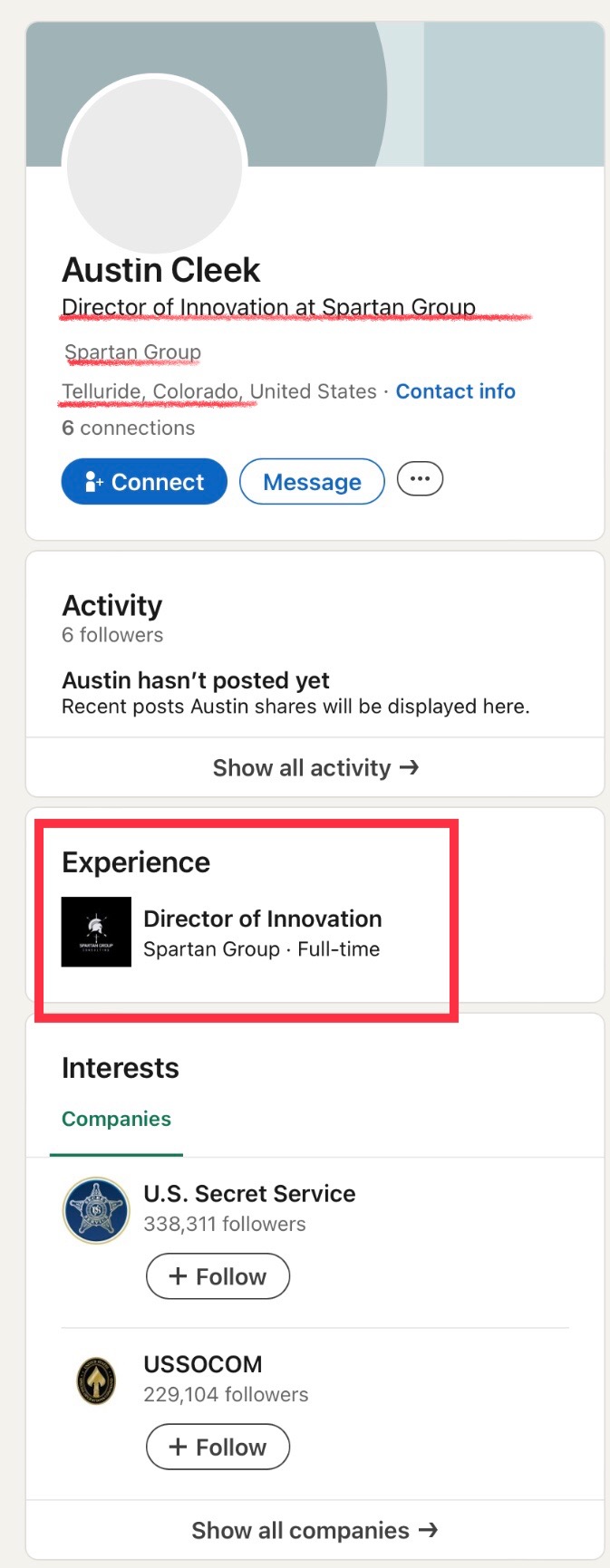Message Austin Cleek
The image size is (610, 1568).
(x=312, y=482)
